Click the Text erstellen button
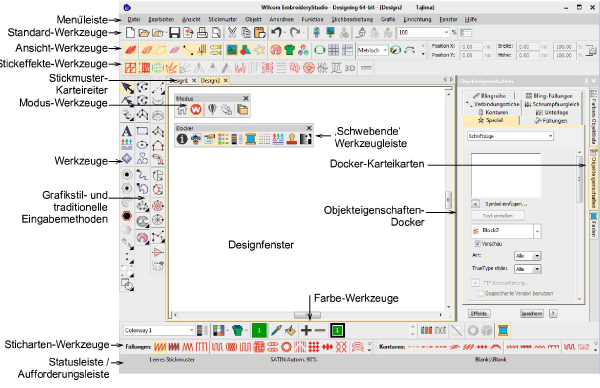Viewport: 600px width, 388px height. (x=497, y=216)
